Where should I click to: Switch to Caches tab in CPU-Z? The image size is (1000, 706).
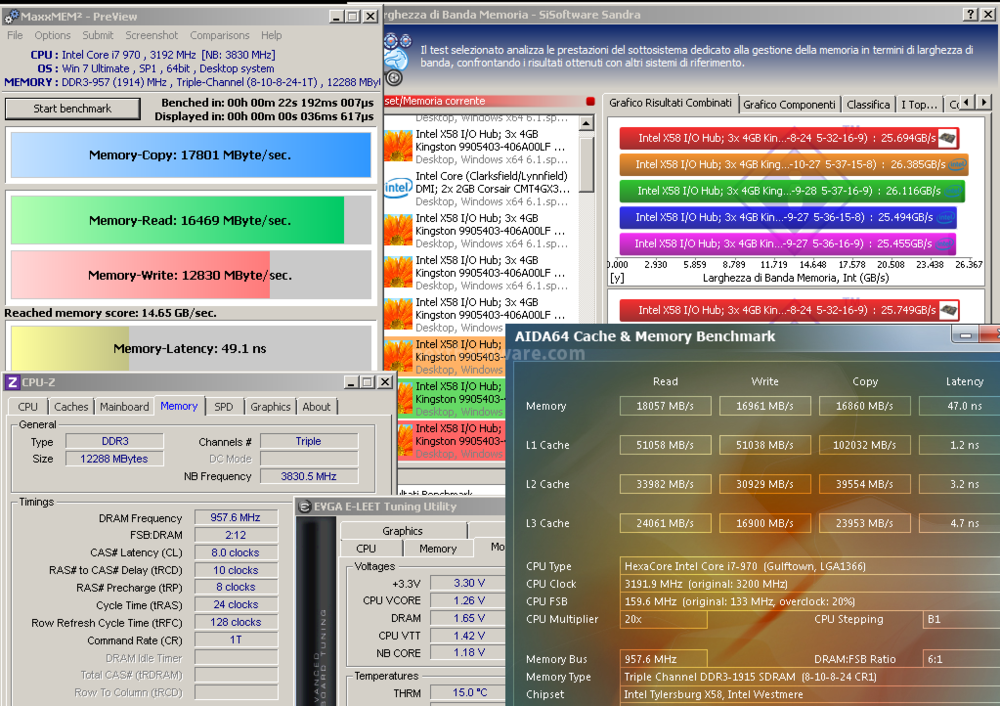71,406
